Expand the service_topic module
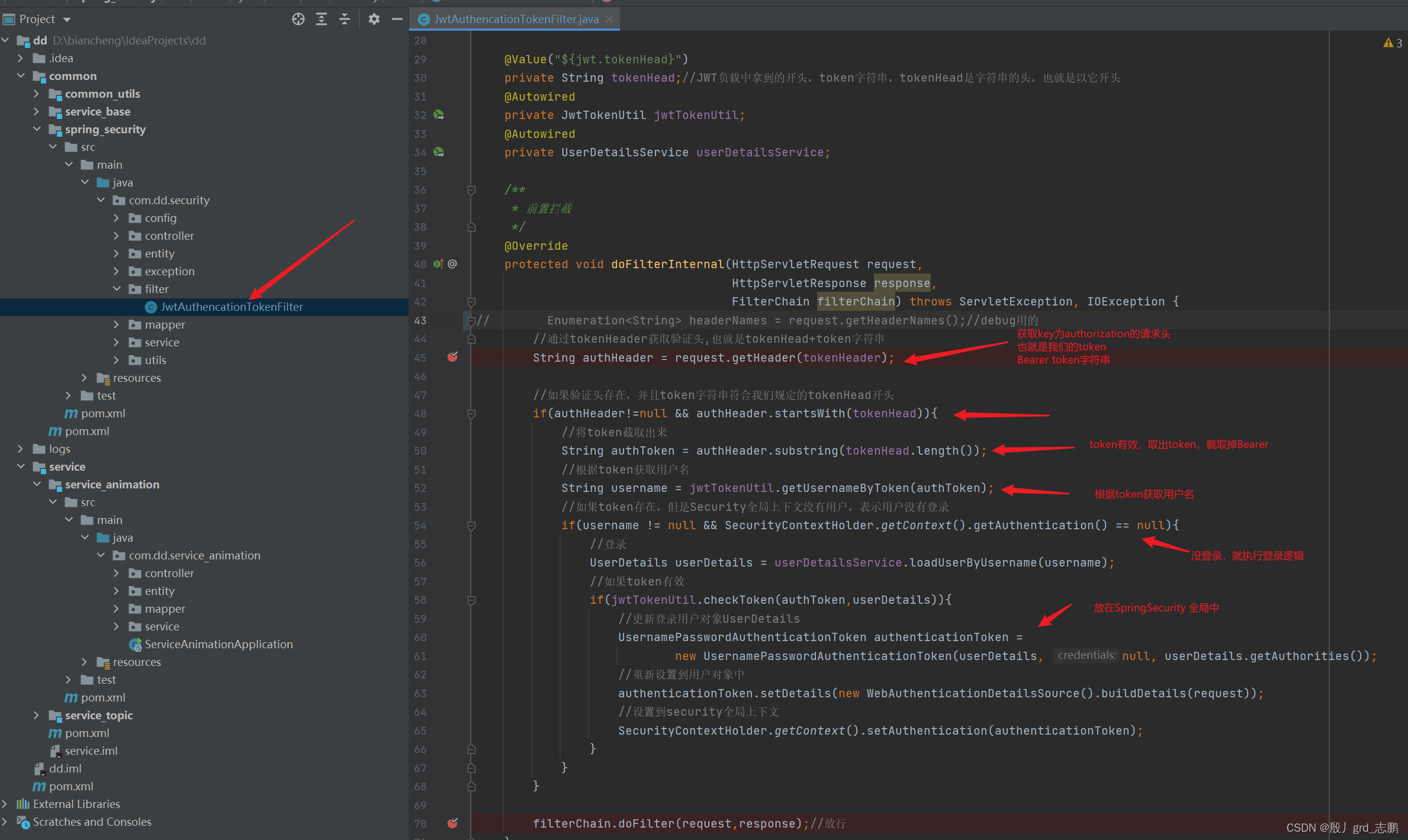This screenshot has width=1408, height=840. pos(37,715)
